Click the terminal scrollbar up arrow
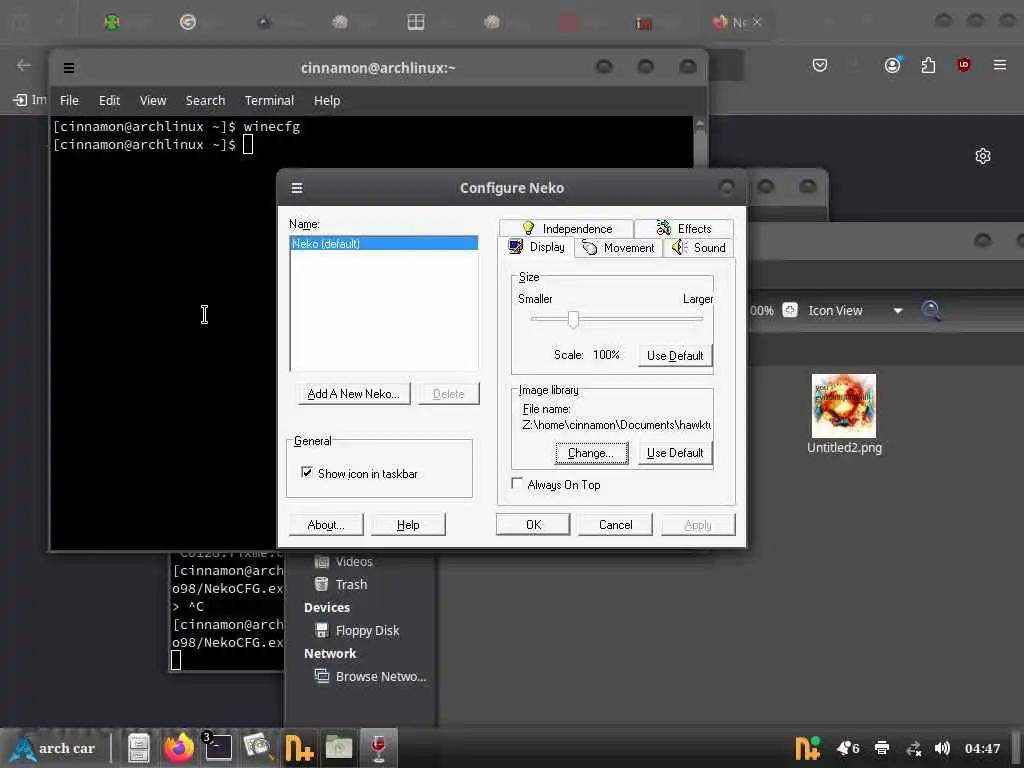The width and height of the screenshot is (1024, 768). (699, 123)
